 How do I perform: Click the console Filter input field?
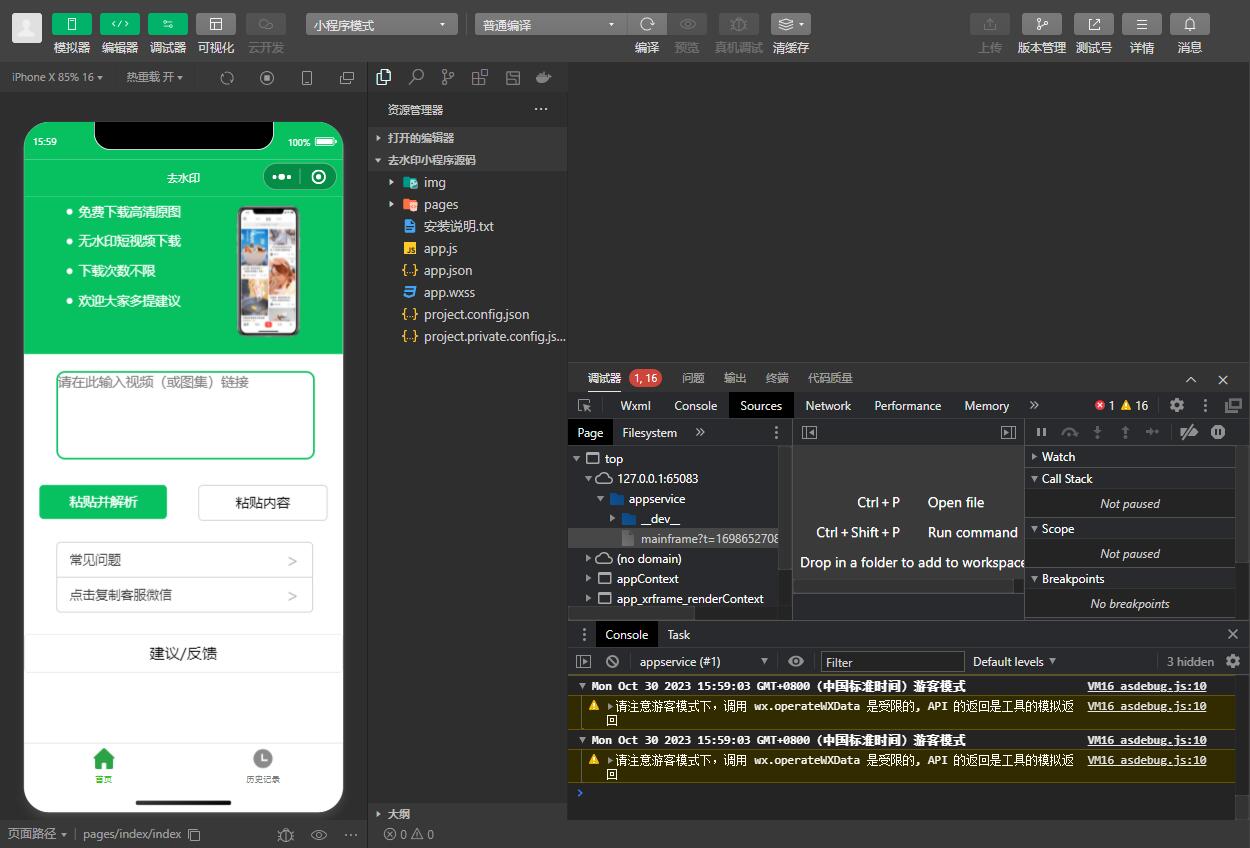[x=892, y=661]
